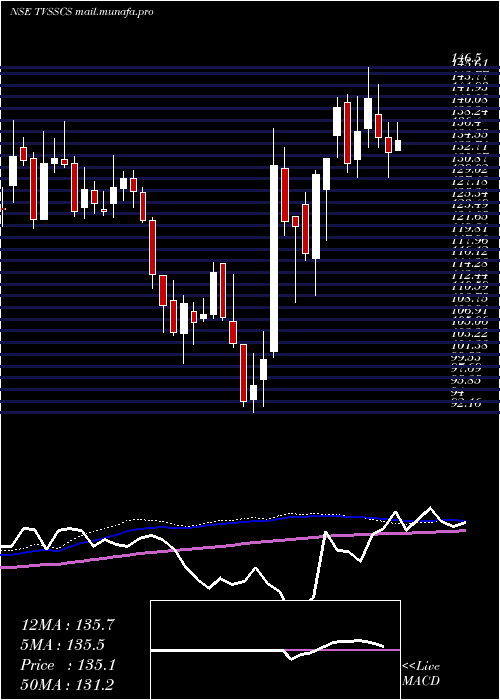Click the 112.44 price axis label
The height and width of the screenshot is (700, 500).
click(x=470, y=276)
